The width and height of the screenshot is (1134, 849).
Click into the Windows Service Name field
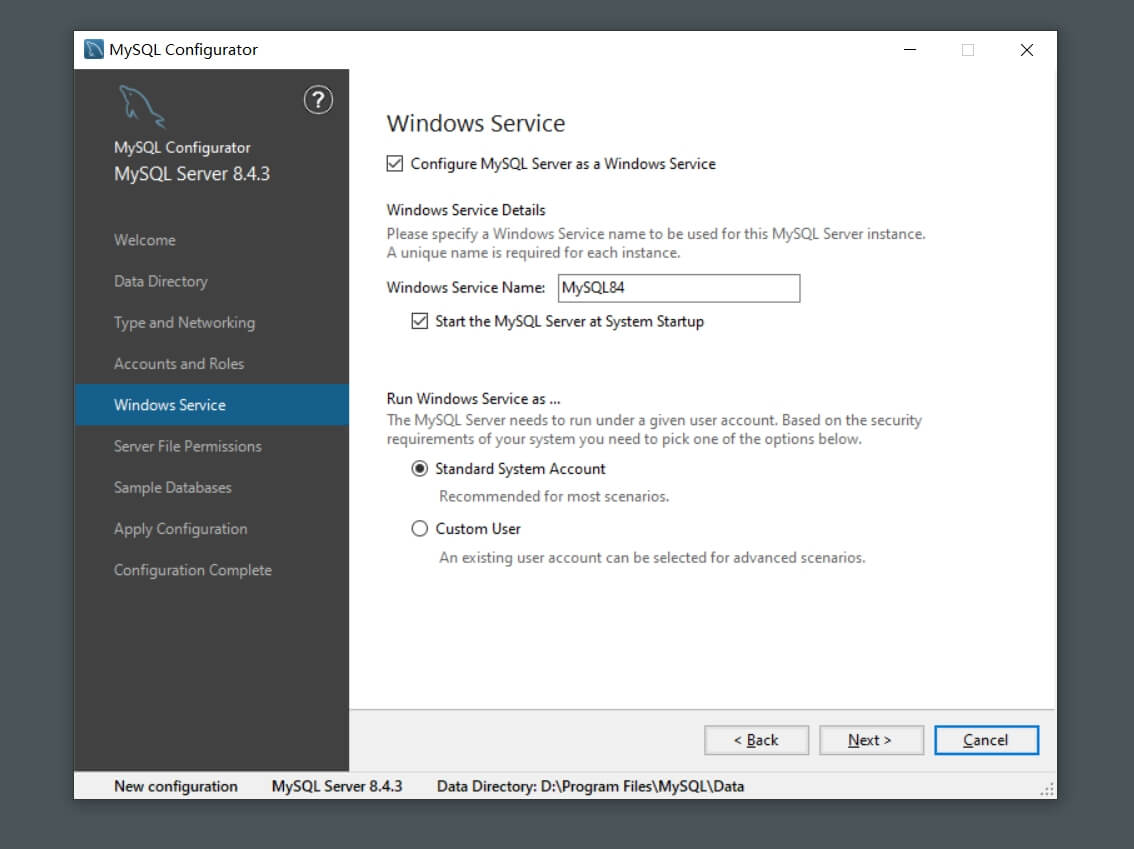[x=679, y=288]
